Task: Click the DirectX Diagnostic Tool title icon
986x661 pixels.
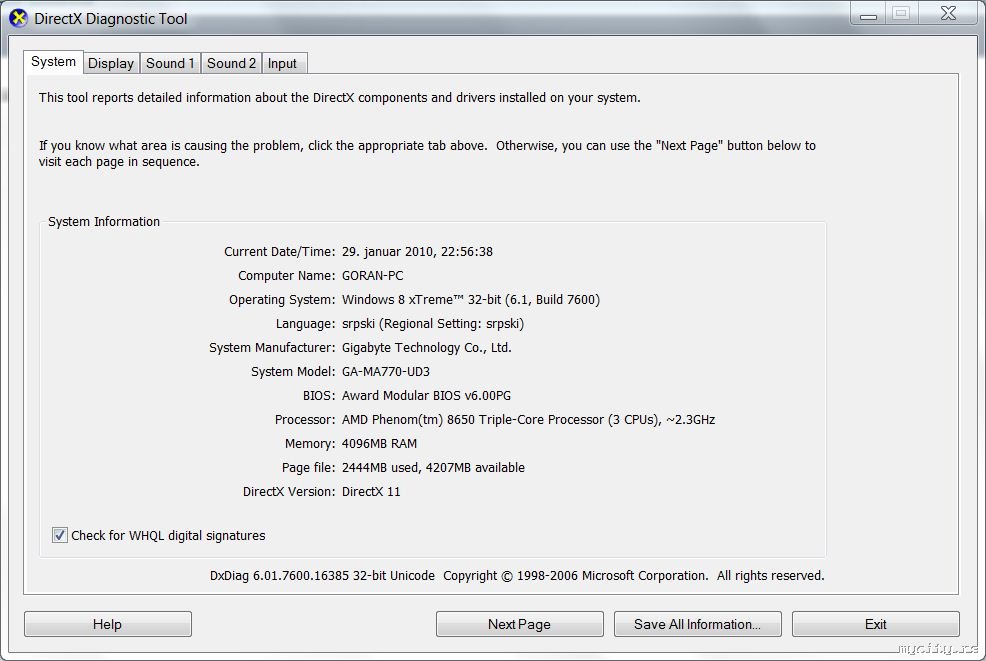Action: (x=18, y=18)
